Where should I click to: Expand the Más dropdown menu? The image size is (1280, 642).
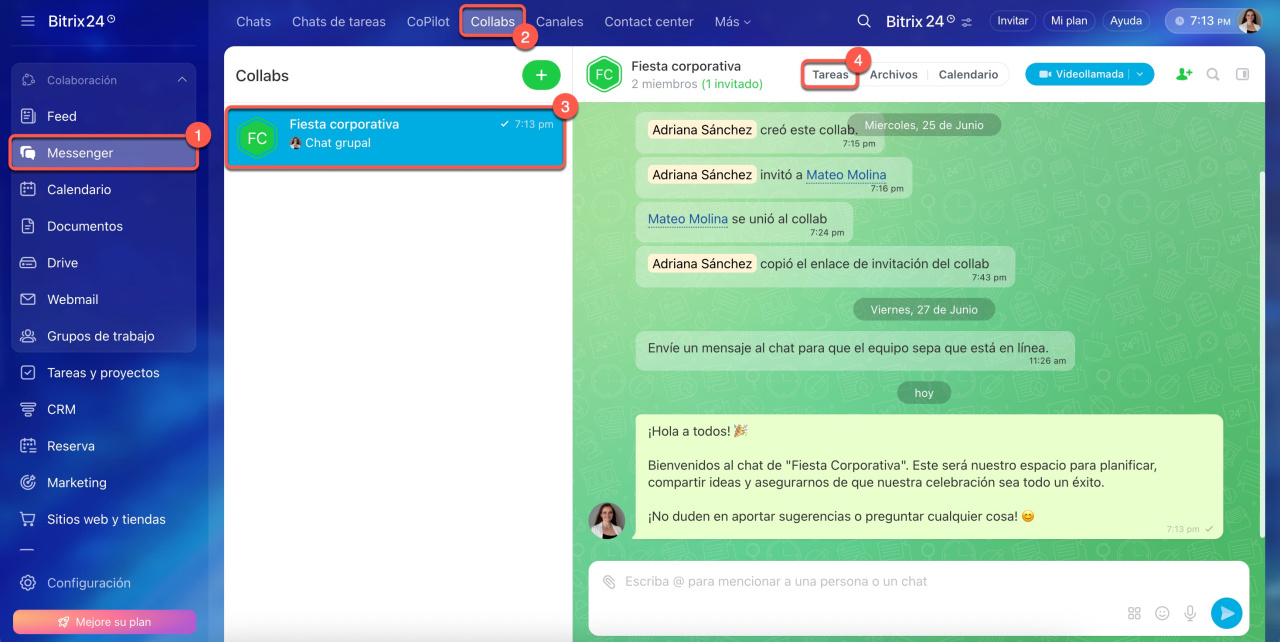(x=732, y=21)
